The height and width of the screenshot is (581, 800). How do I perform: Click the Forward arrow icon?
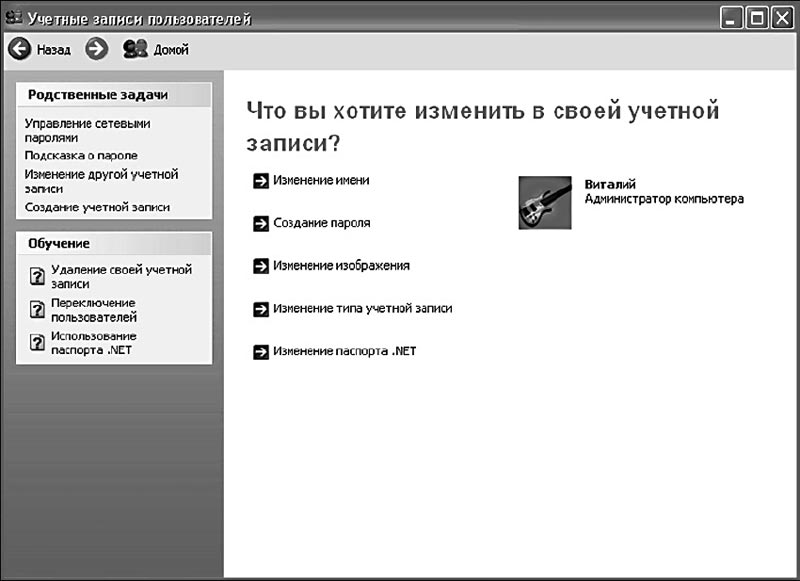pyautogui.click(x=96, y=49)
